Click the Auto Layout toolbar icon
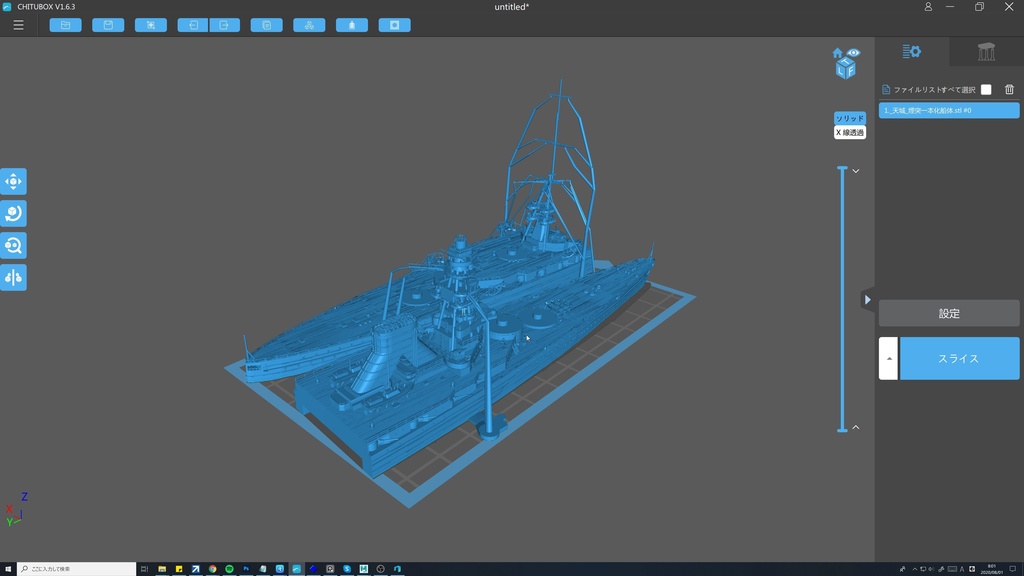 pyautogui.click(x=310, y=25)
